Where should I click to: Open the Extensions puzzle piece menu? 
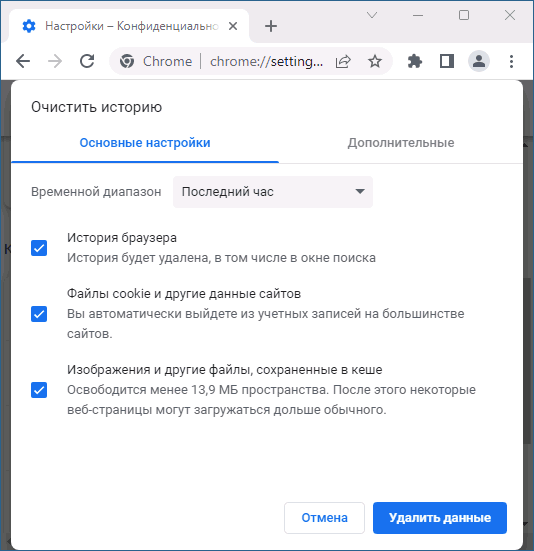(415, 61)
